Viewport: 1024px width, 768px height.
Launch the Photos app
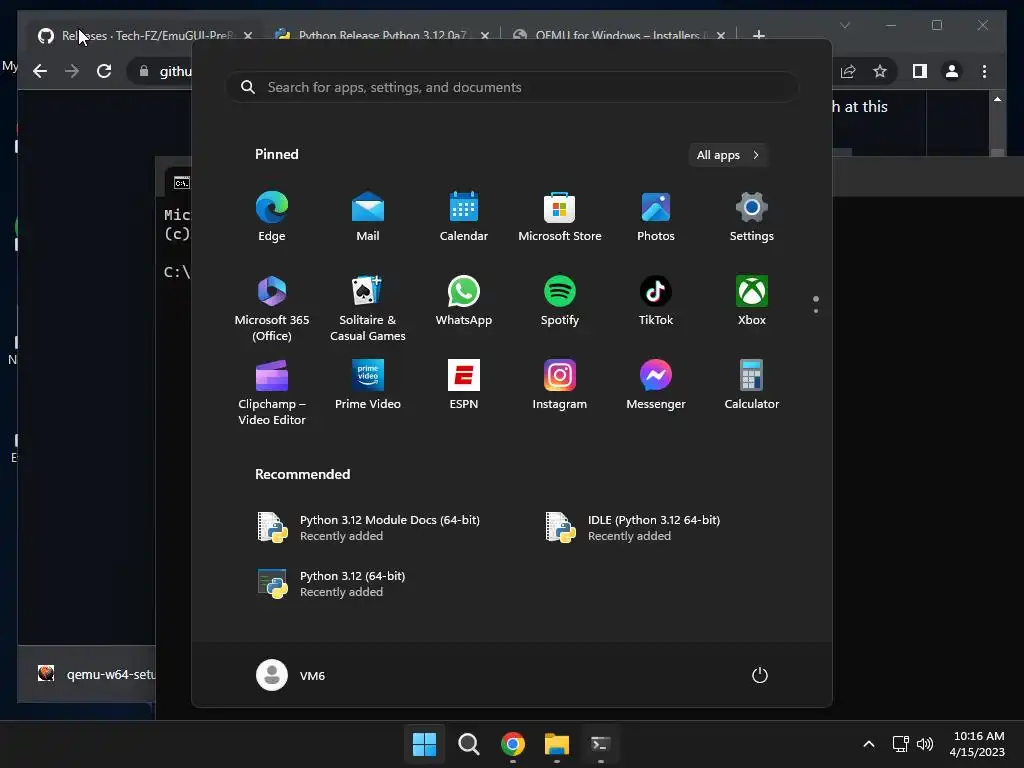tap(656, 216)
